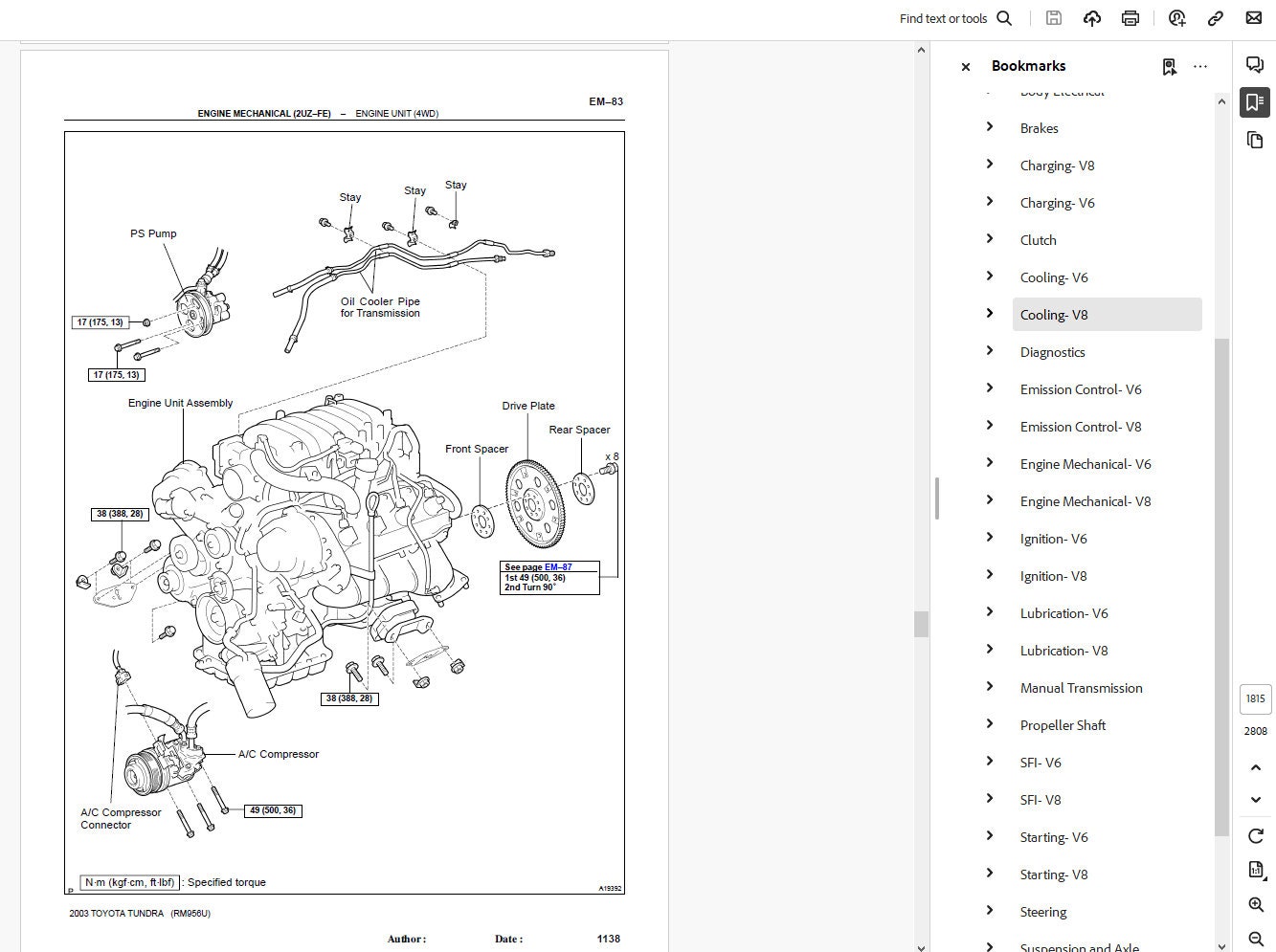Click the fit page display icon

[x=1256, y=870]
